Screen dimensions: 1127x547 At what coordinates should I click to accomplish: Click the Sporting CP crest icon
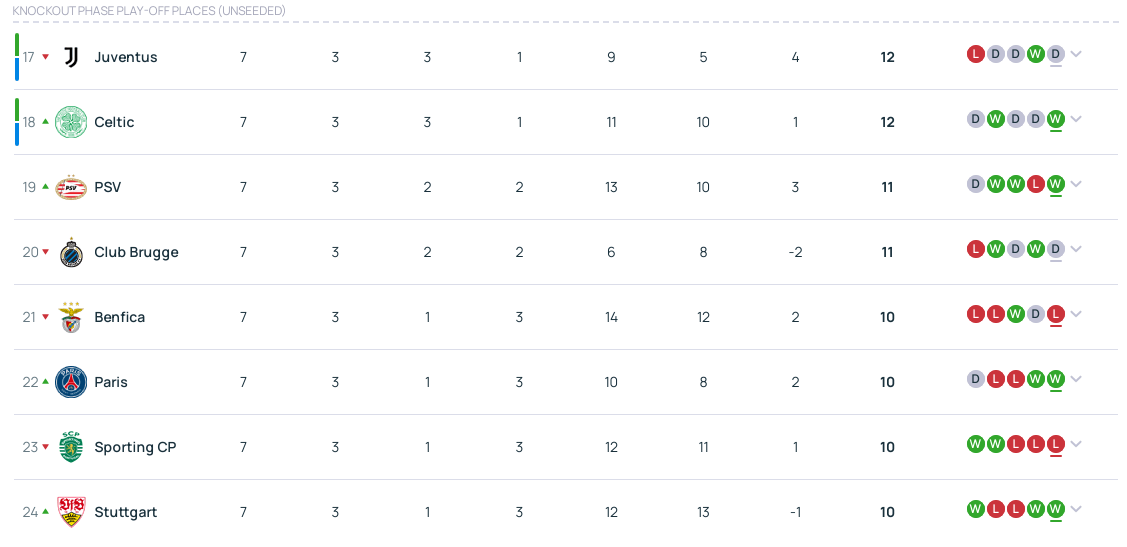click(71, 447)
